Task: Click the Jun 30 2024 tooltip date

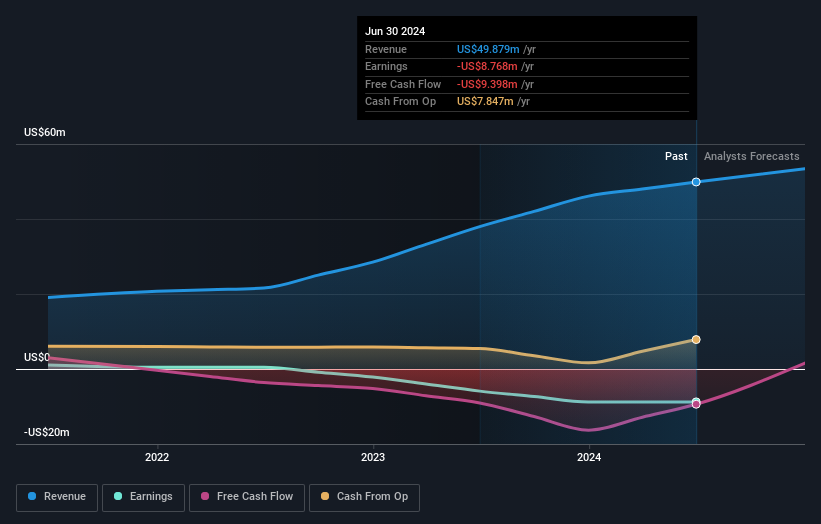Action: click(x=395, y=31)
